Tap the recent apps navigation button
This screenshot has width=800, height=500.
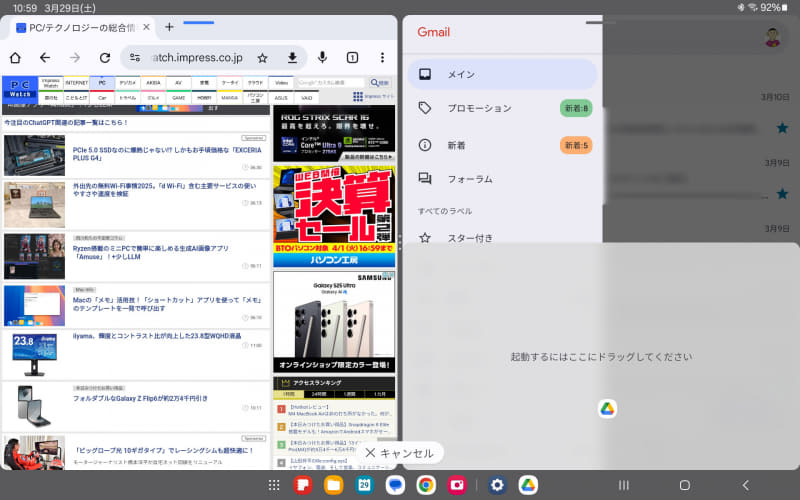point(623,485)
